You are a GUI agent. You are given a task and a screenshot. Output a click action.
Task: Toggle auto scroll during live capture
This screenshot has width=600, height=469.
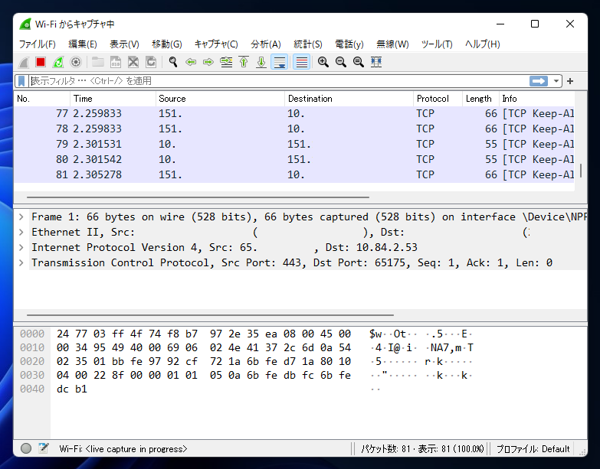click(x=279, y=62)
